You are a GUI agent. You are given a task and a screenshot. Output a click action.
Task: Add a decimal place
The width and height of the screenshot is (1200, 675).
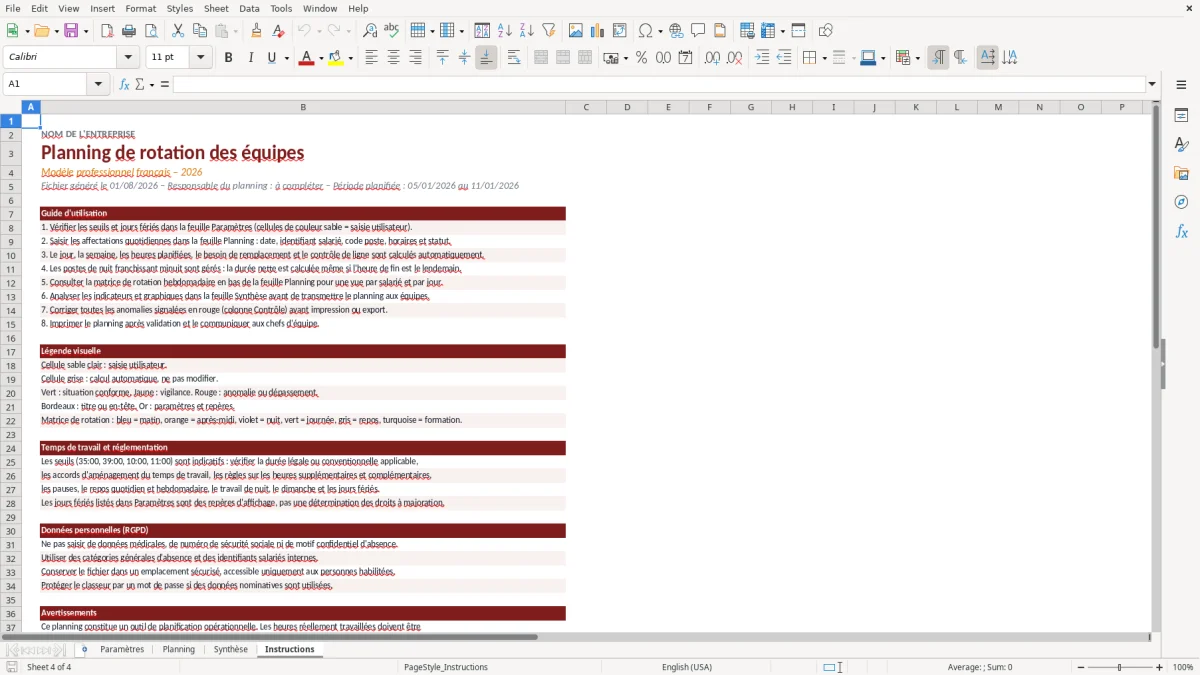point(712,58)
